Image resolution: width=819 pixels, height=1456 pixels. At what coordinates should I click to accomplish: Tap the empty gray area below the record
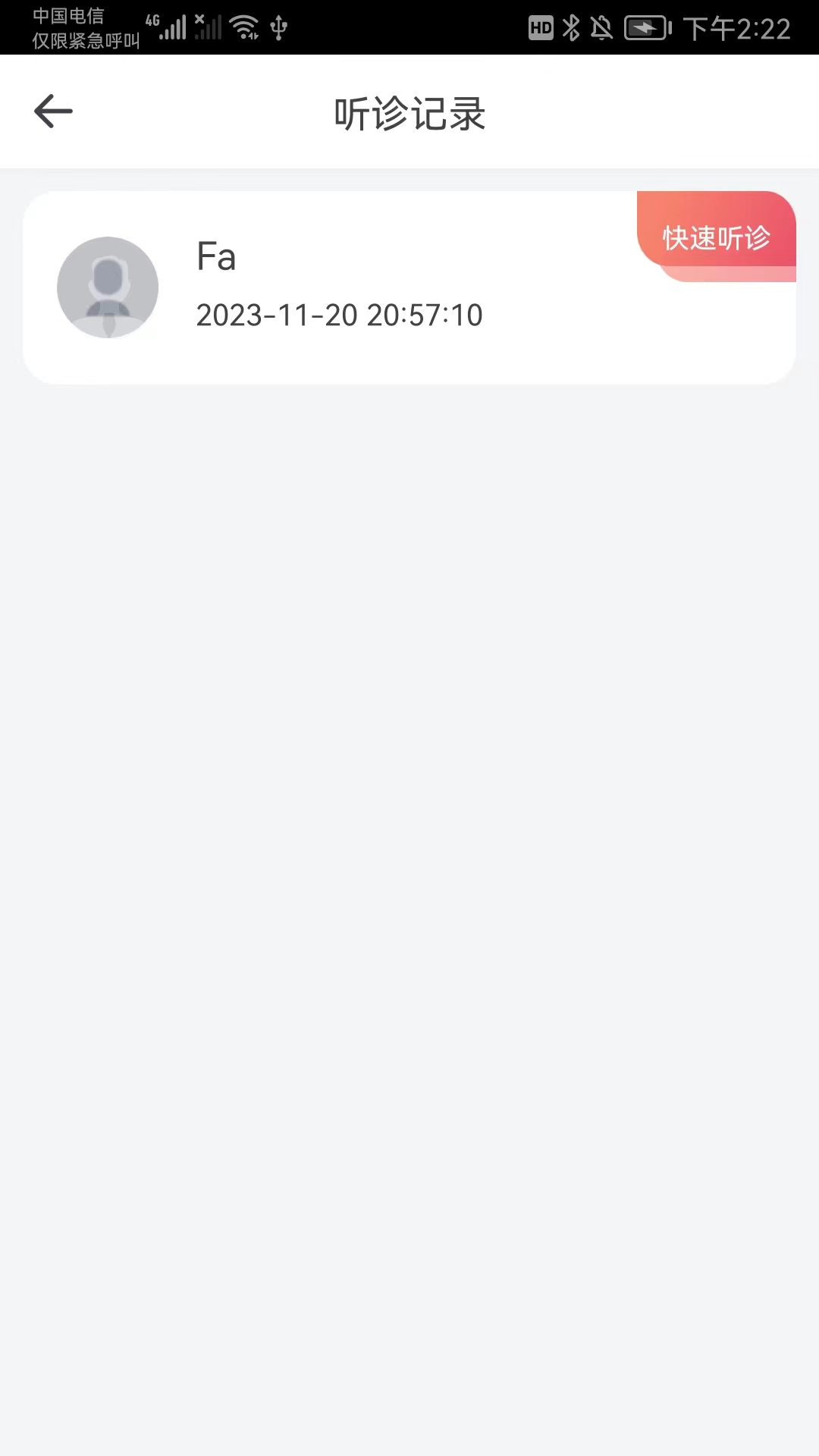click(409, 834)
